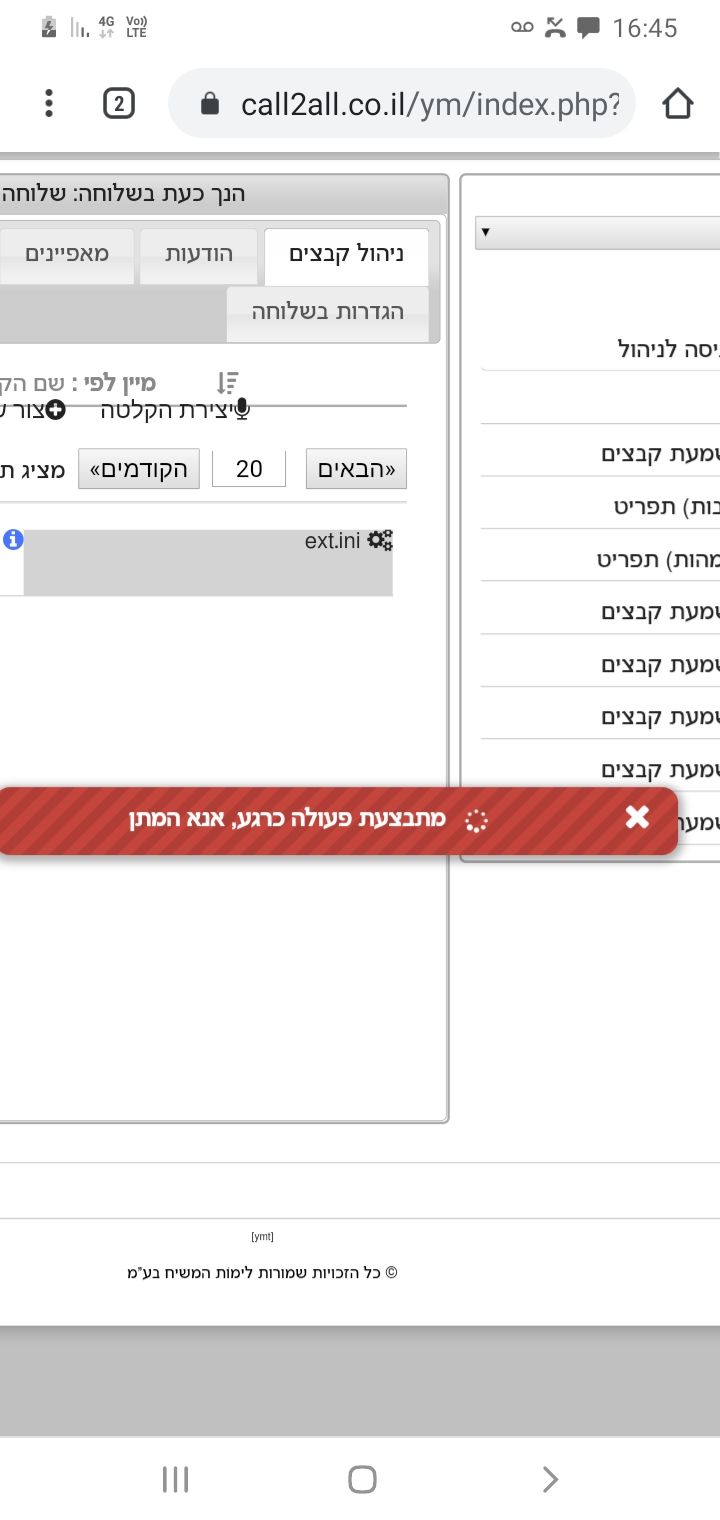The width and height of the screenshot is (720, 1520).
Task: Open the הגדרות בשלוחה tab
Action: 328,312
